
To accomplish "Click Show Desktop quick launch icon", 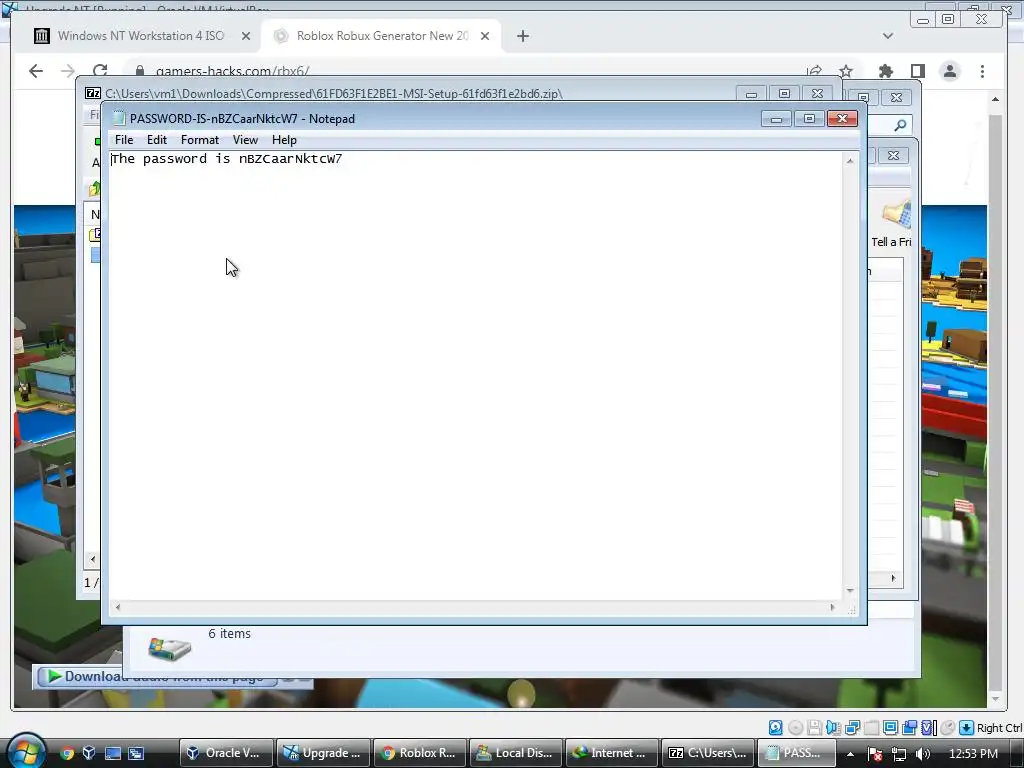I will [x=113, y=753].
